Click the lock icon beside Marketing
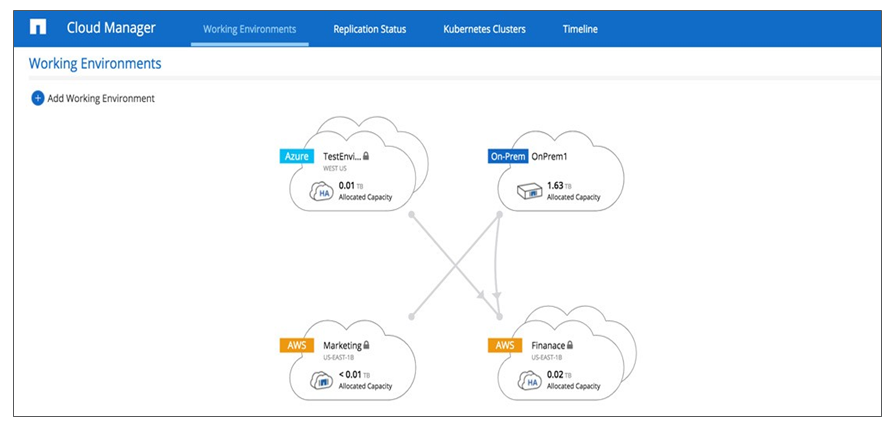The width and height of the screenshot is (896, 431). tap(366, 345)
